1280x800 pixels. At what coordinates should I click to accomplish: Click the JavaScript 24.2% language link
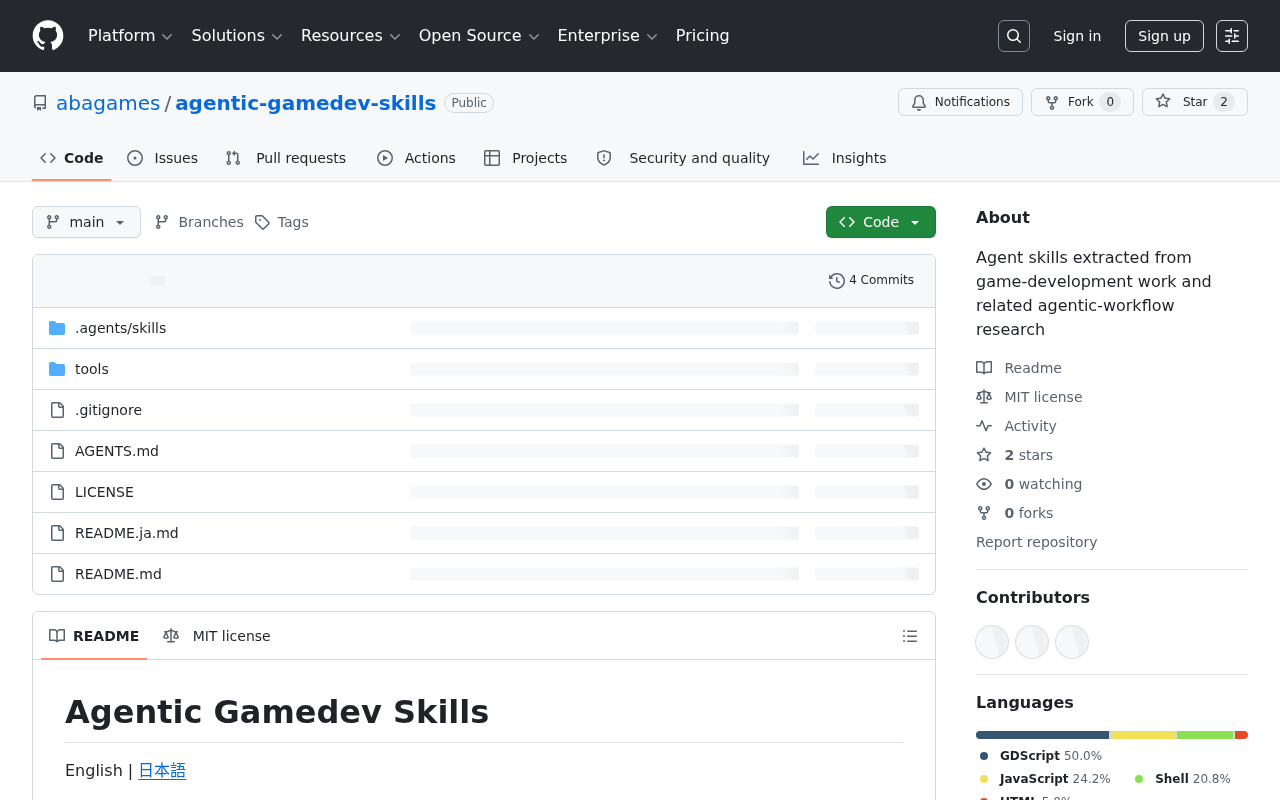(x=1045, y=779)
